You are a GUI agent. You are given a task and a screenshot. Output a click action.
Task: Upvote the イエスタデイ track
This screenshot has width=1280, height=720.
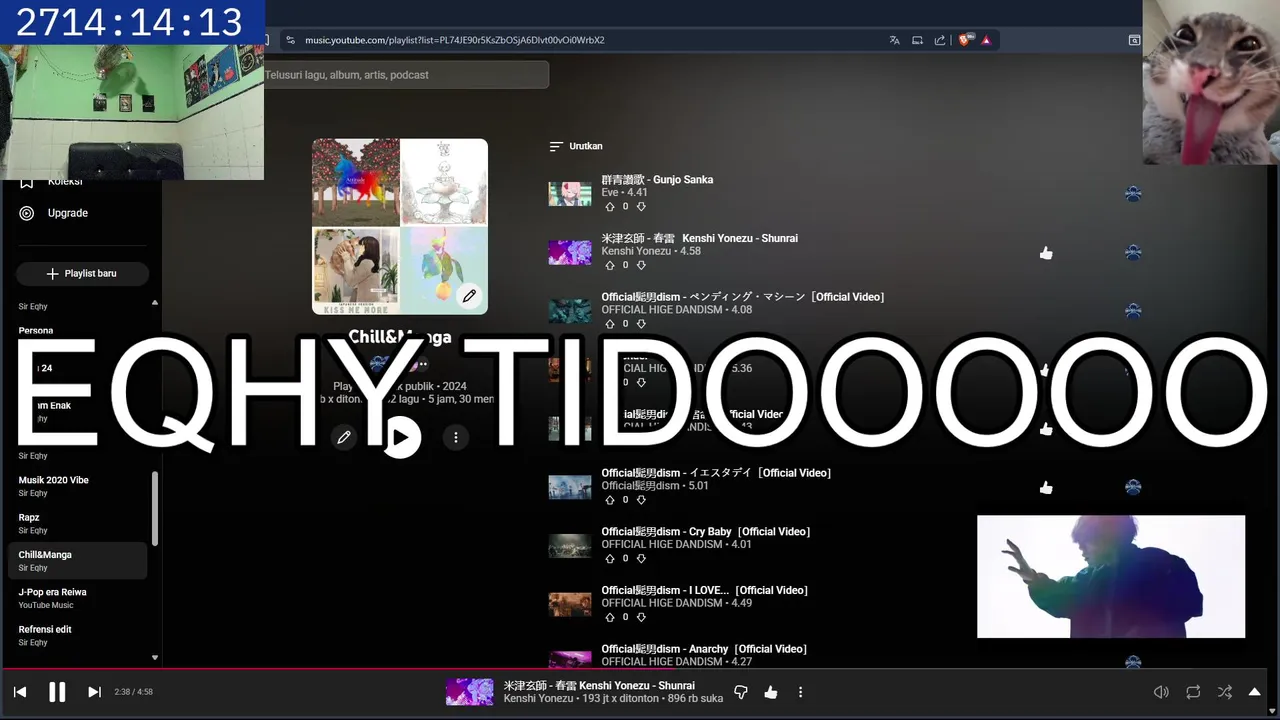pos(610,500)
